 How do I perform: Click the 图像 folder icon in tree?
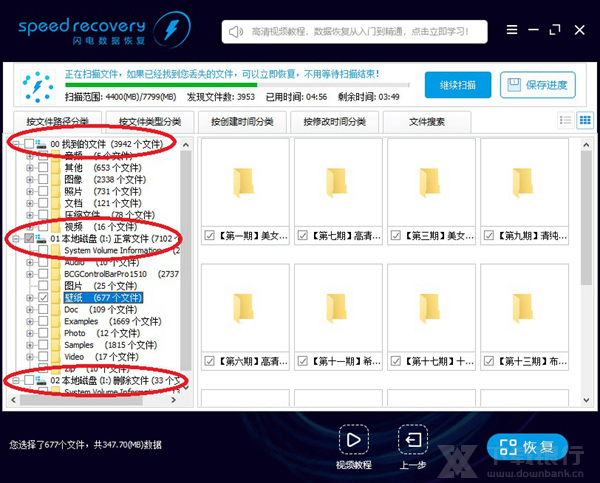[56, 179]
